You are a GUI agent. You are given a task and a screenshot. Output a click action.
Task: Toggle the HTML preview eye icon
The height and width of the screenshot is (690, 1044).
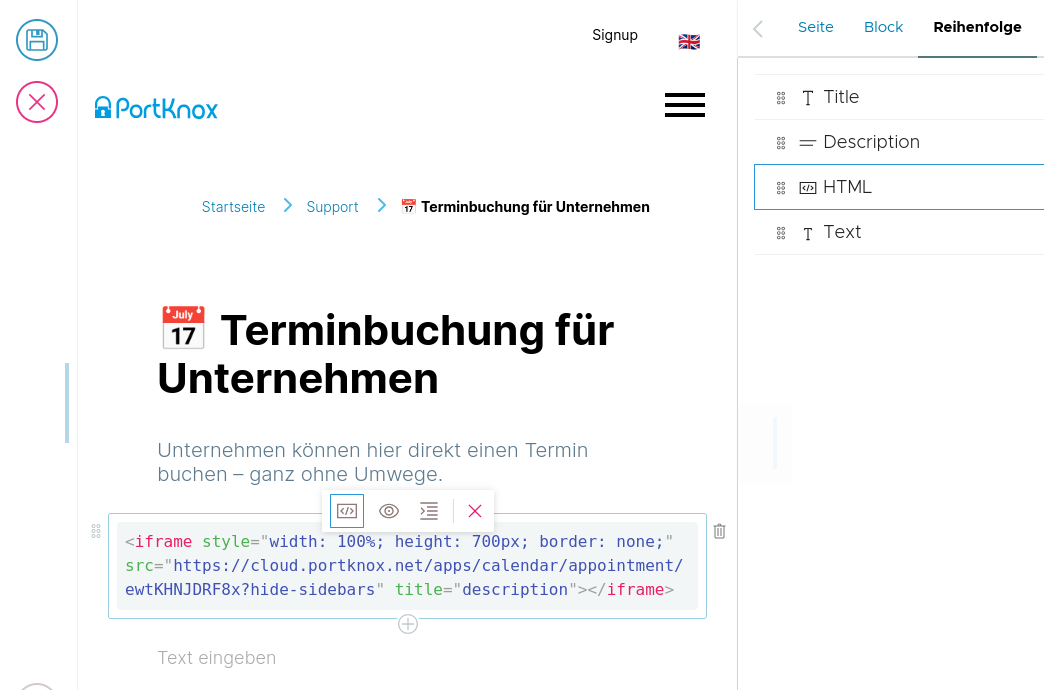pos(389,511)
